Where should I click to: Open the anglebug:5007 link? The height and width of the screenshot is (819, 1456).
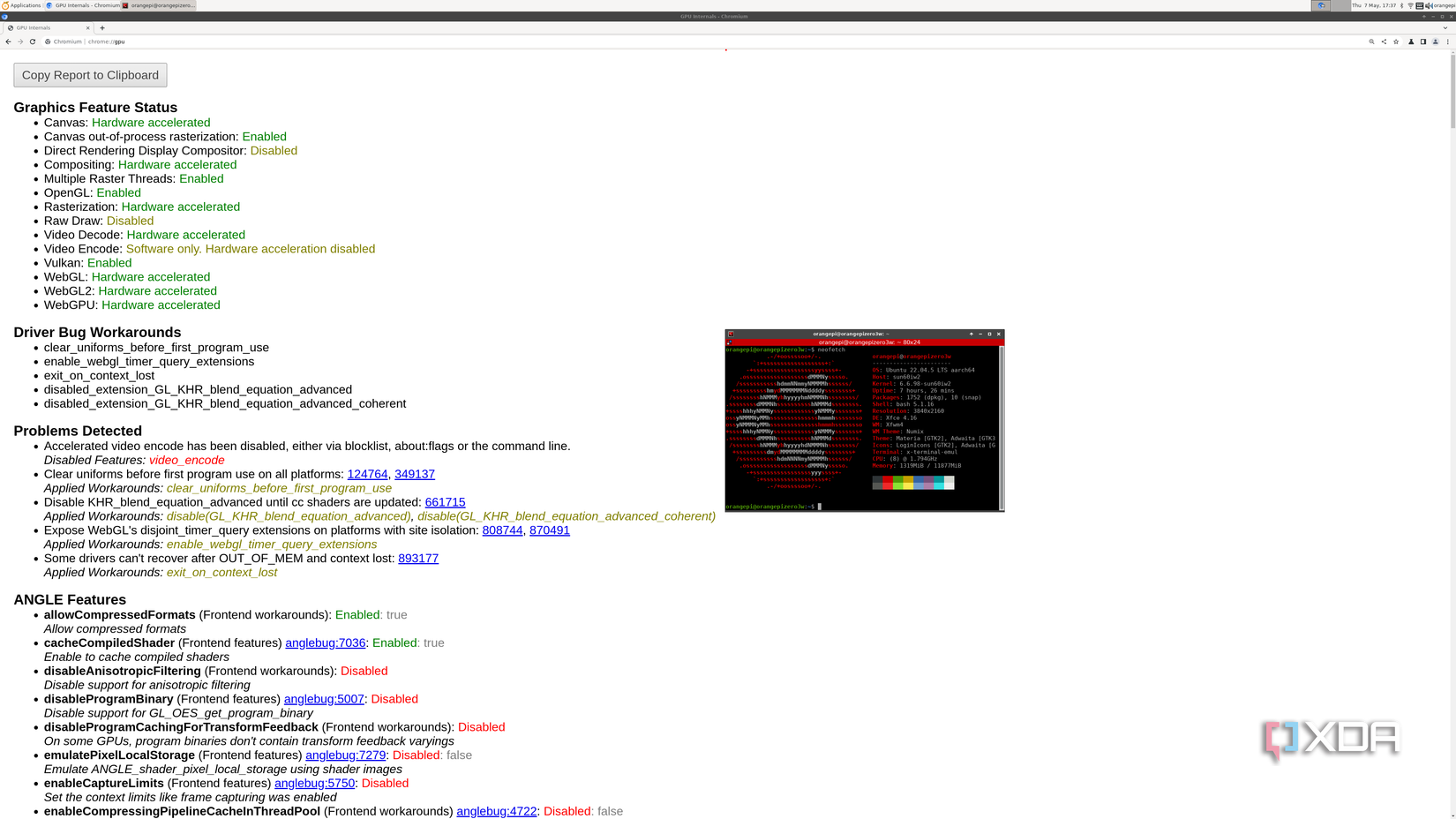(324, 699)
